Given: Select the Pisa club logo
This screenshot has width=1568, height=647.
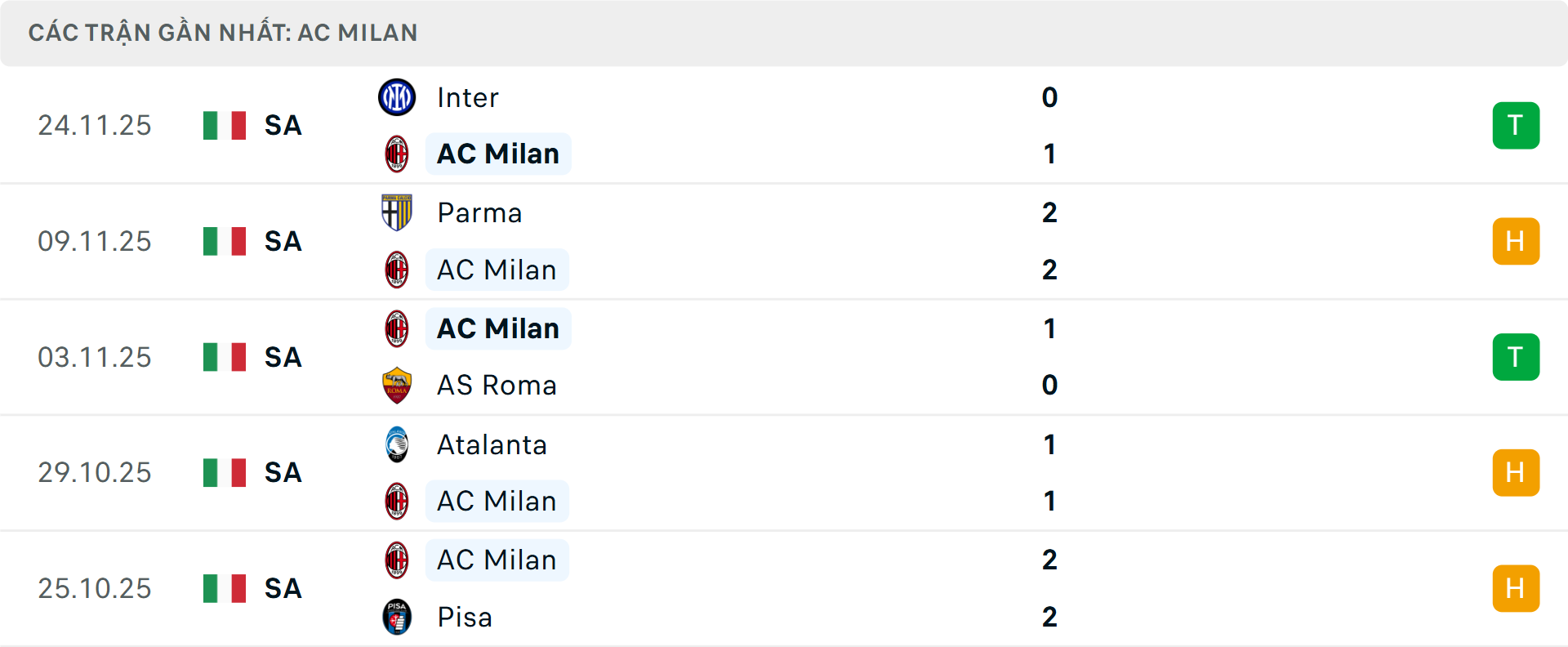Looking at the screenshot, I should point(398,618).
